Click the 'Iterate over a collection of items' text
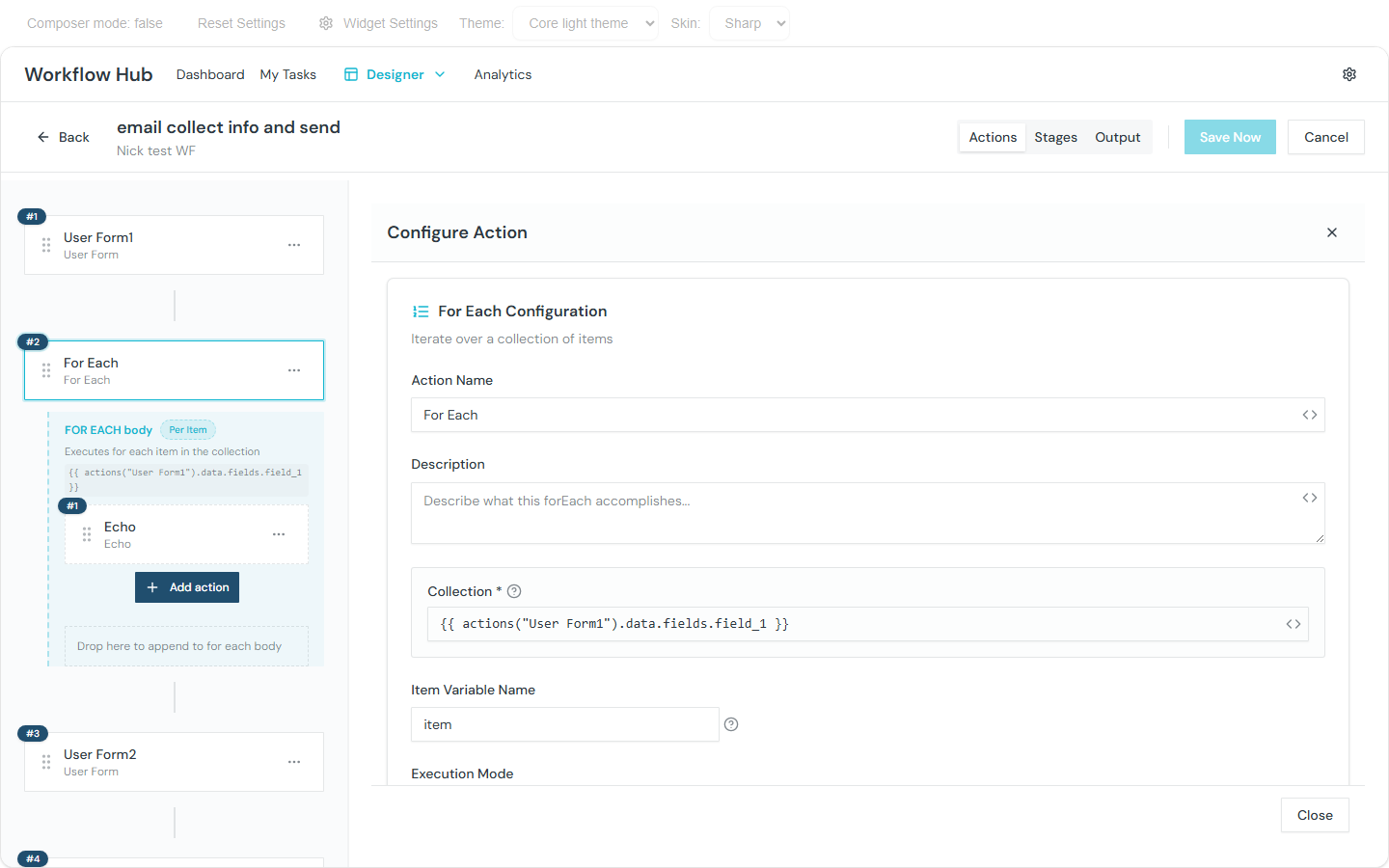The image size is (1389, 868). coord(512,339)
